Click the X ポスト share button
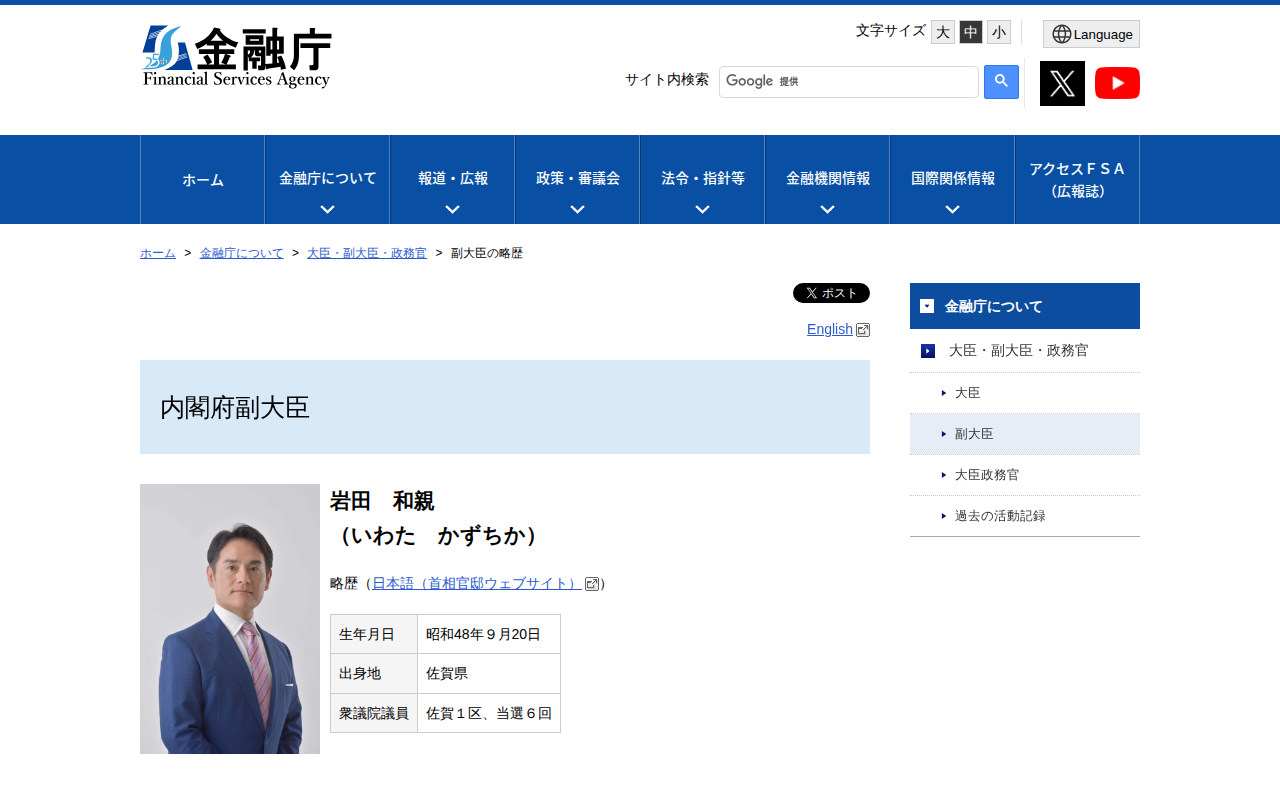Screen dimensions: 1280x800 click(x=831, y=293)
